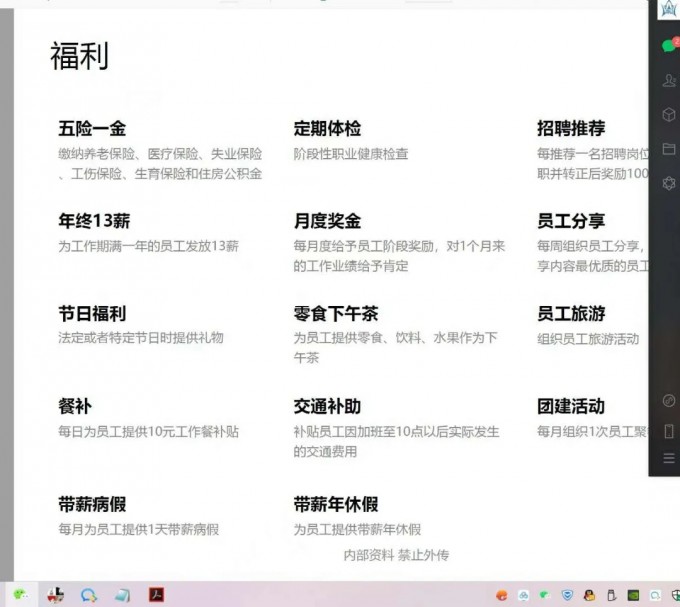Click QQ penguin tray icon
680x607 pixels.
(589, 595)
